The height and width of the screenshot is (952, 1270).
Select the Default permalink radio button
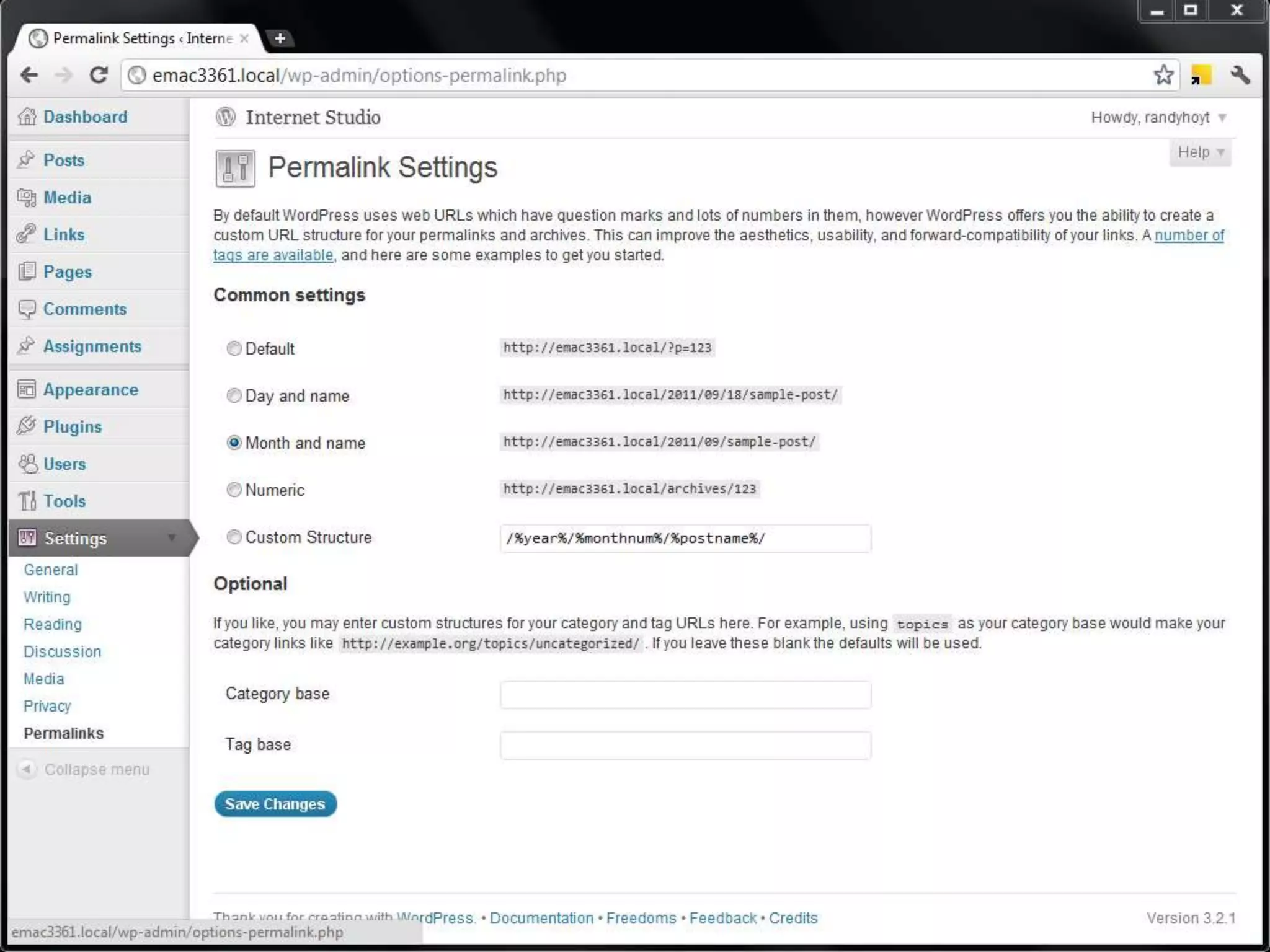pyautogui.click(x=234, y=348)
